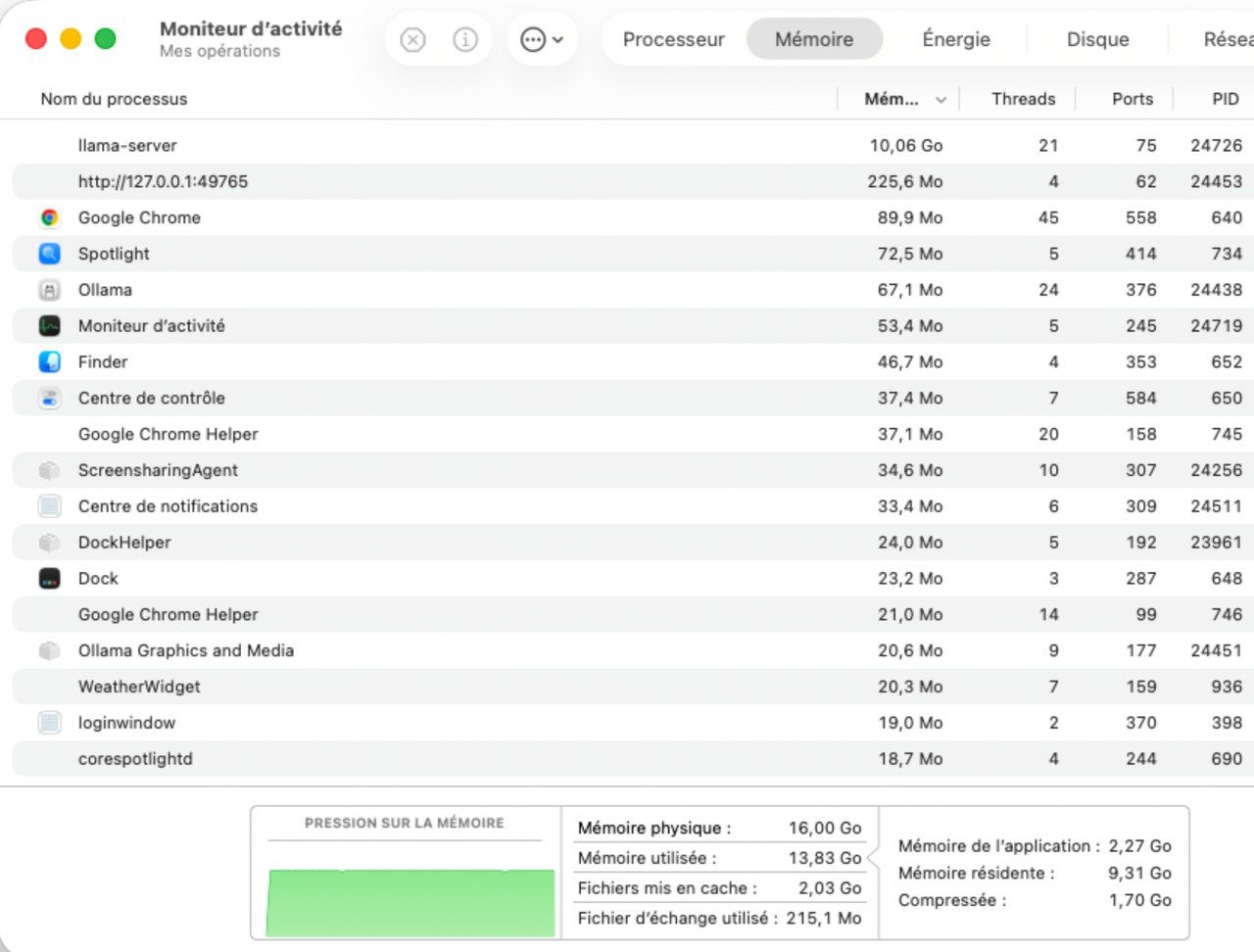Click the Moniteur d'activité row icon

pyautogui.click(x=49, y=326)
